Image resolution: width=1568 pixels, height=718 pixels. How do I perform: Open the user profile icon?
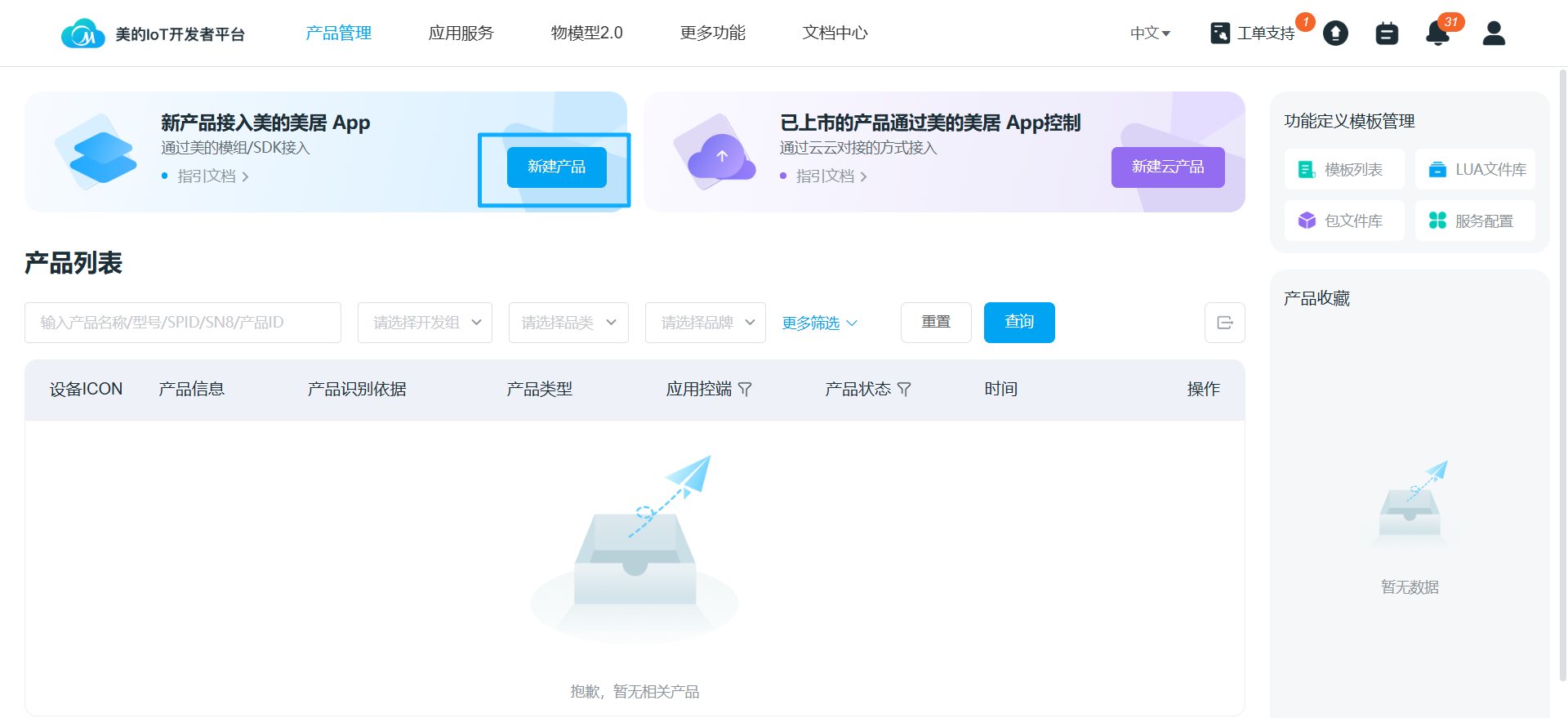[x=1494, y=33]
